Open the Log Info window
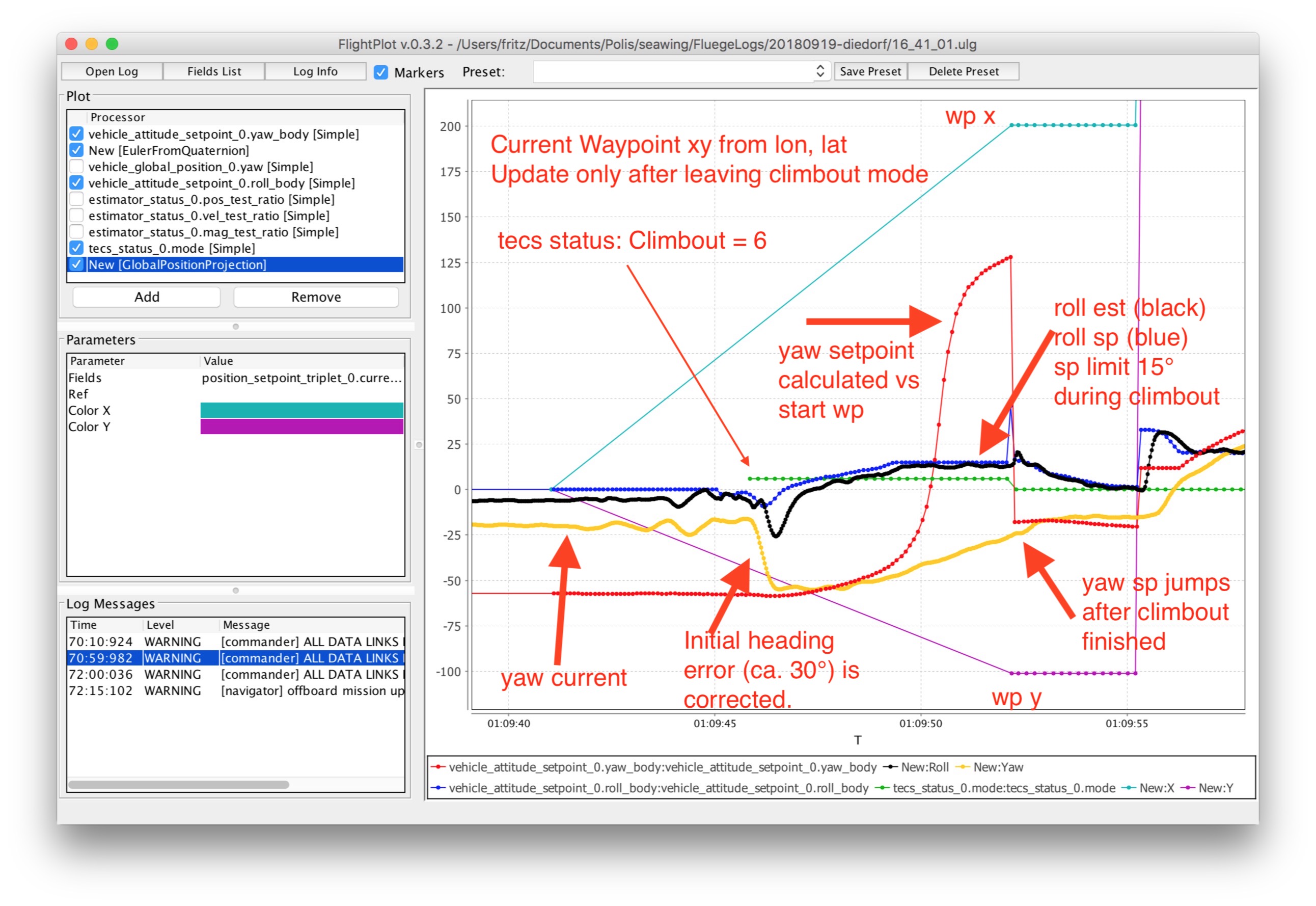This screenshot has width=1316, height=906. [x=315, y=71]
